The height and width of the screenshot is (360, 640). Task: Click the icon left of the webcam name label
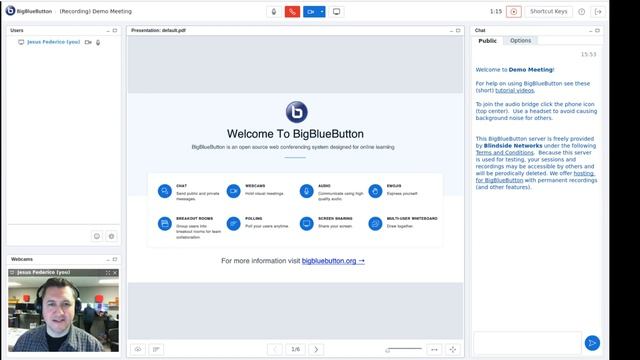12,272
